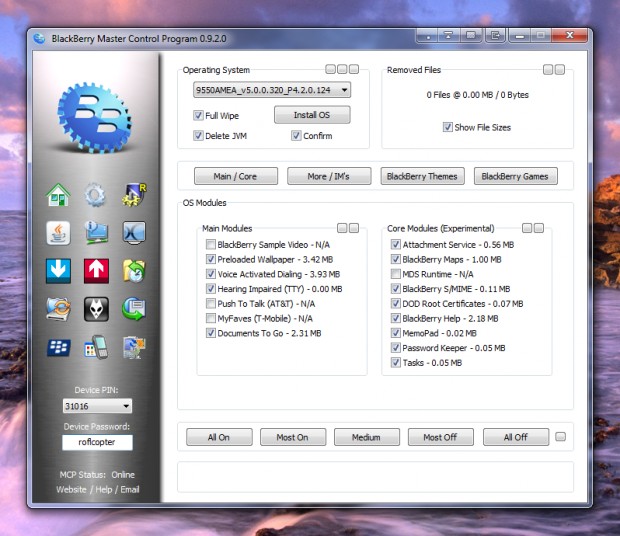Click the drive with orange sync arrows icon
This screenshot has width=620, height=536.
click(58, 309)
